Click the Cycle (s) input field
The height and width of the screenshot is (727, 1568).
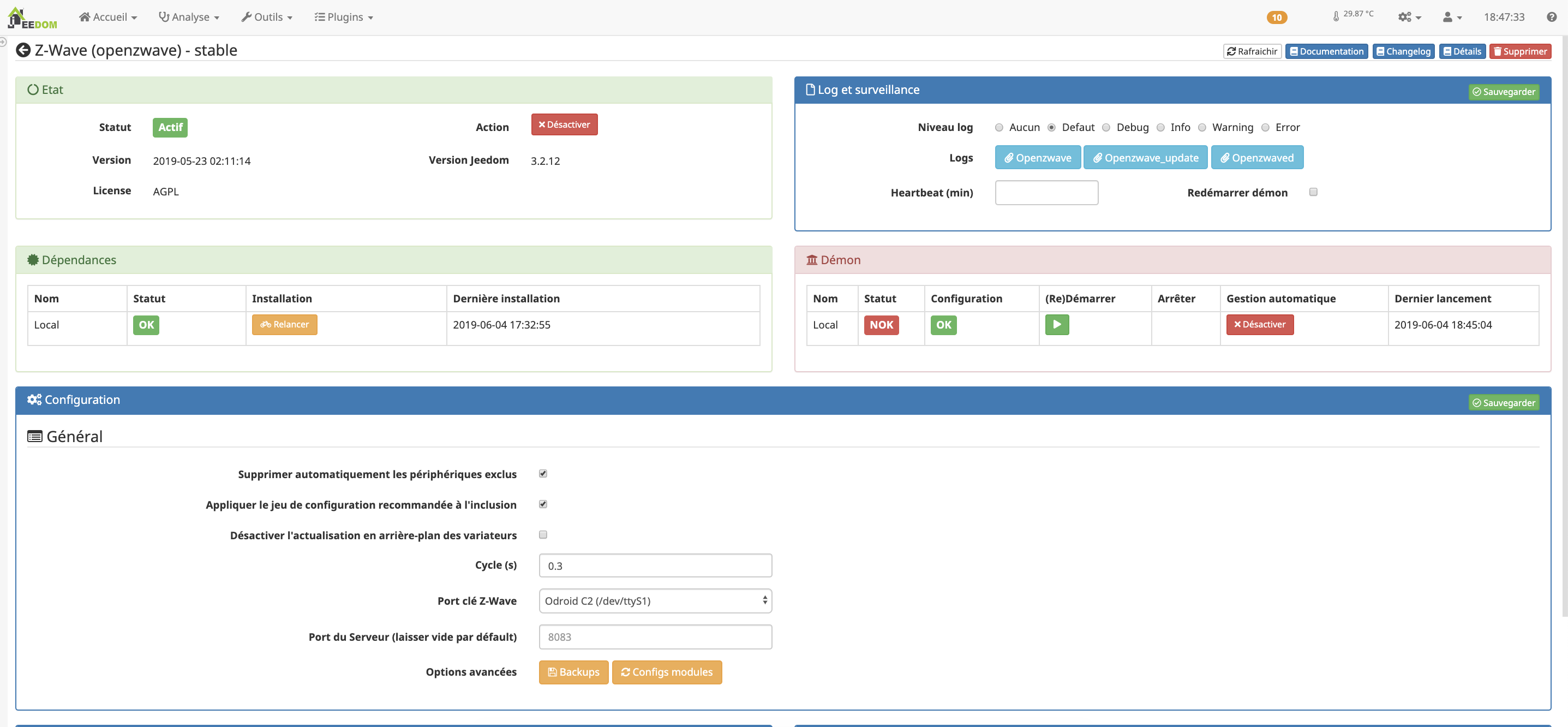tap(655, 565)
